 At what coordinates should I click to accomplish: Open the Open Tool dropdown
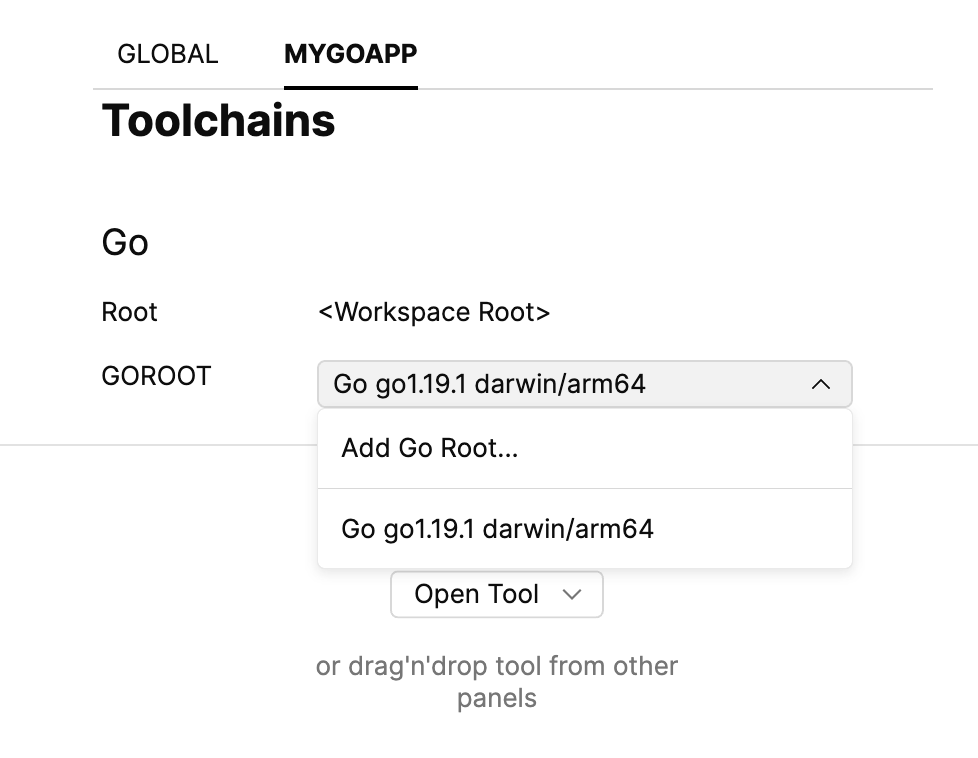(x=496, y=594)
